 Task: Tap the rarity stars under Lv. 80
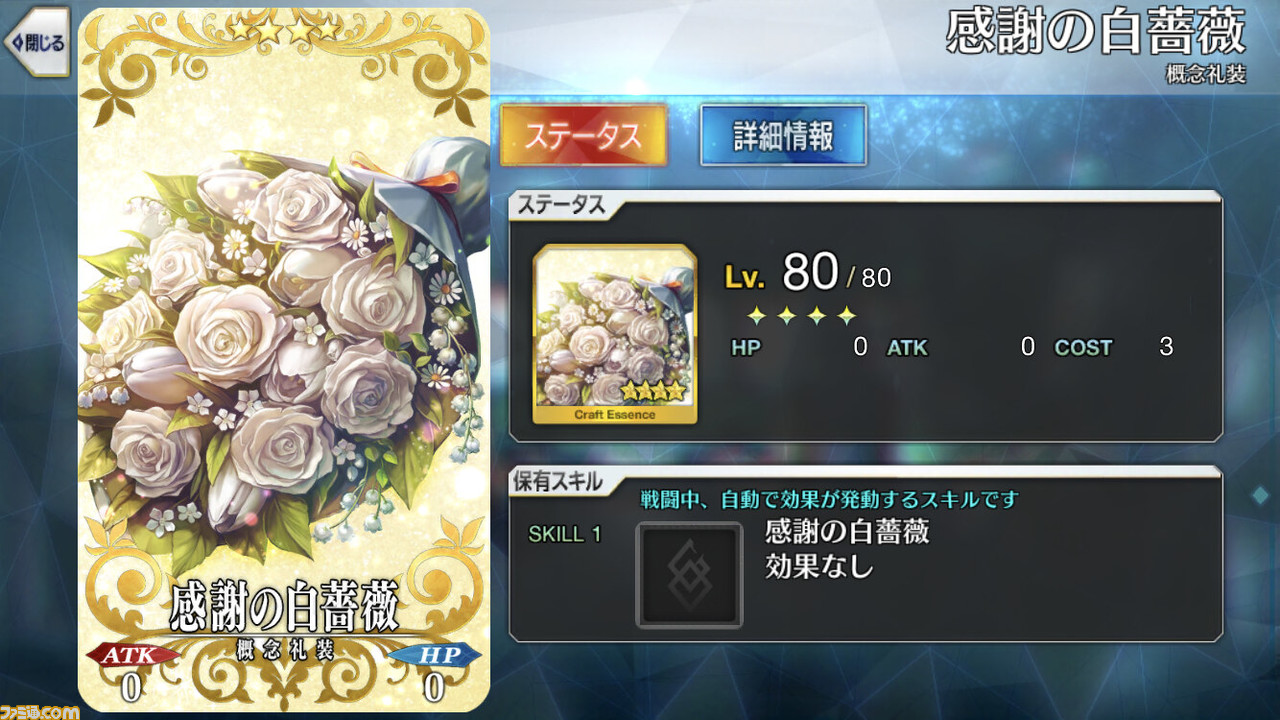coord(803,316)
